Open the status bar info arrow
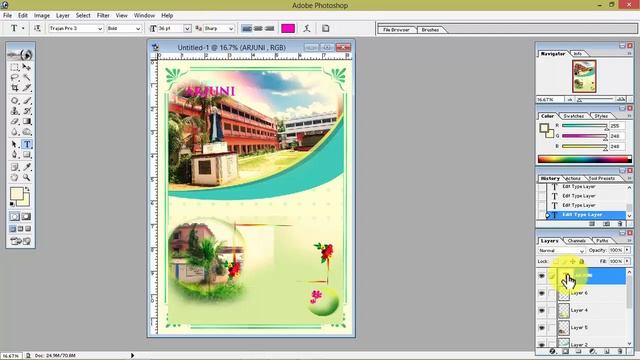The width and height of the screenshot is (640, 360). pos(132,356)
